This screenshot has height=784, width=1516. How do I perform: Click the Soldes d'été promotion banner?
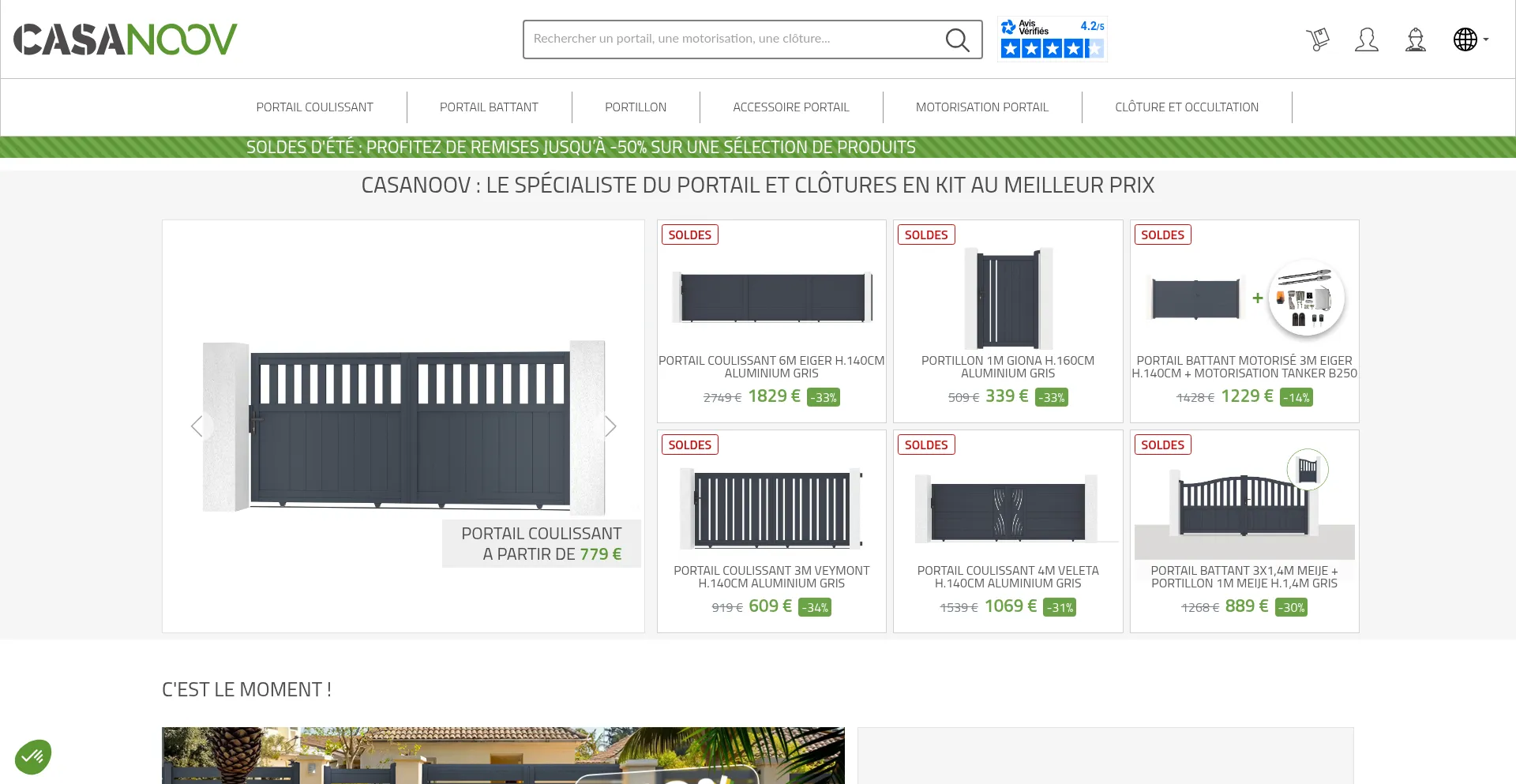click(580, 148)
